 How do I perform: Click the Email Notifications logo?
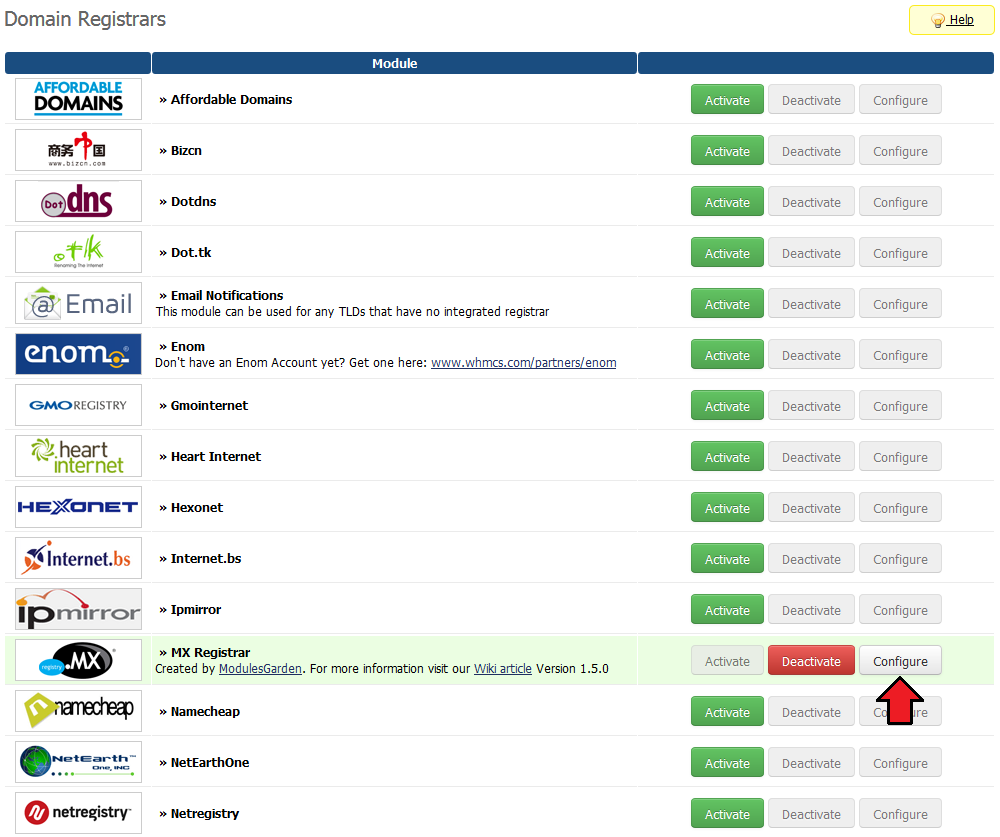tap(78, 303)
